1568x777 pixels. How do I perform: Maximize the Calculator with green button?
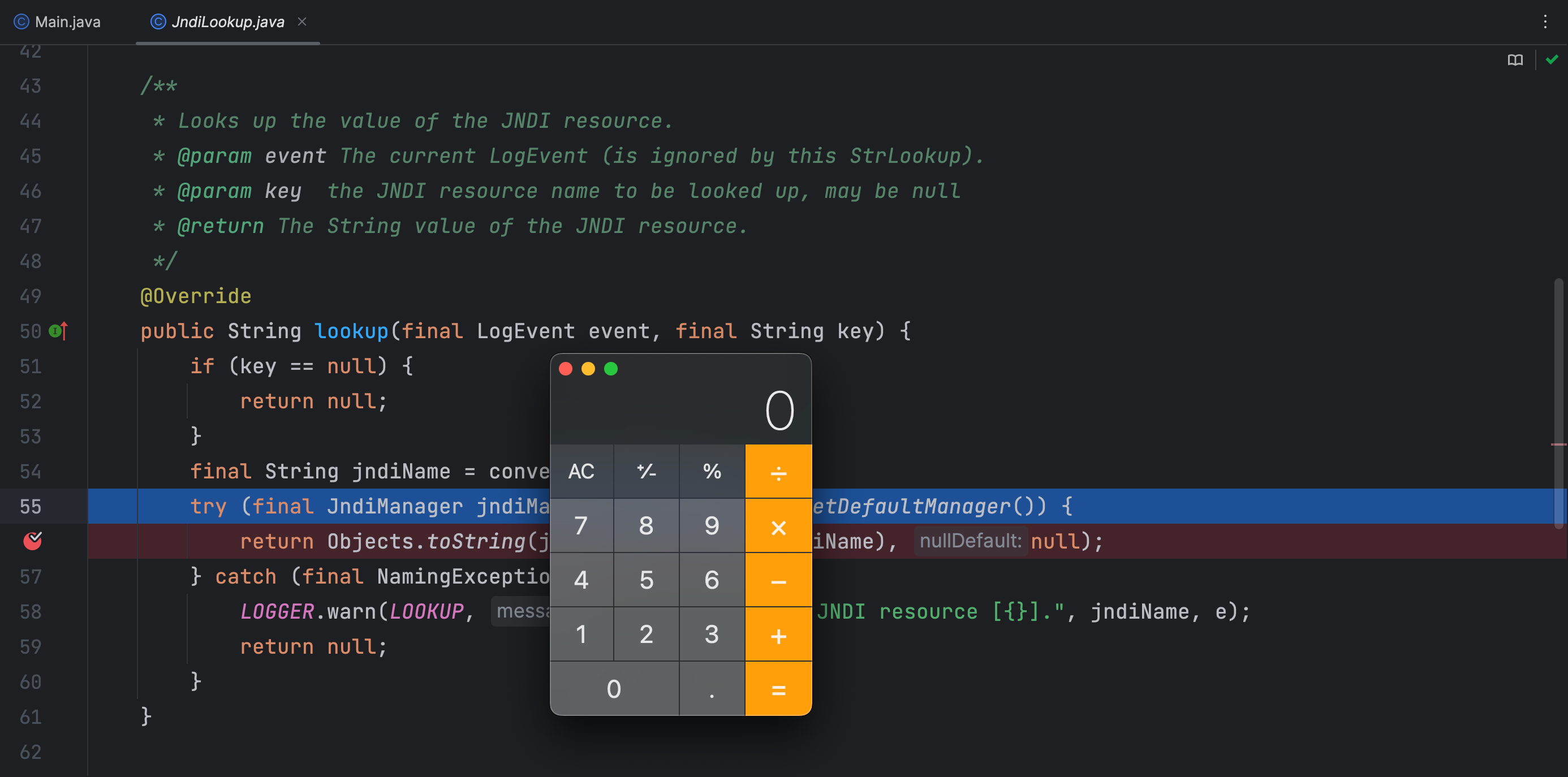610,369
